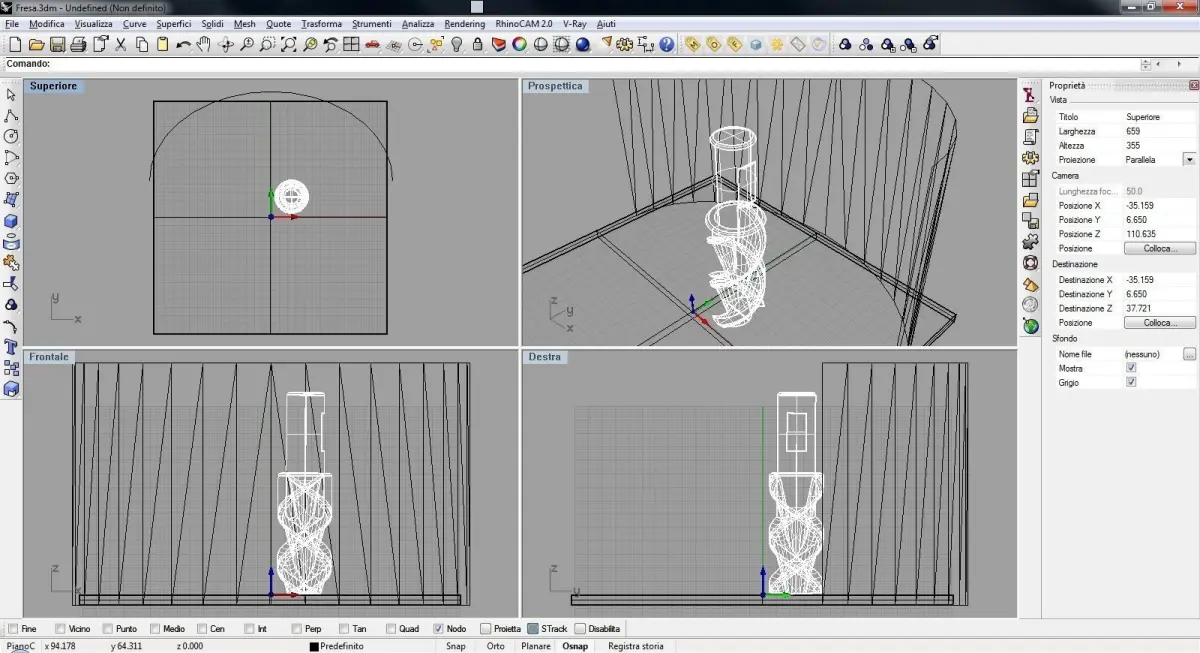Toggle Orto in status bar
Image resolution: width=1200 pixels, height=653 pixels.
click(x=495, y=646)
